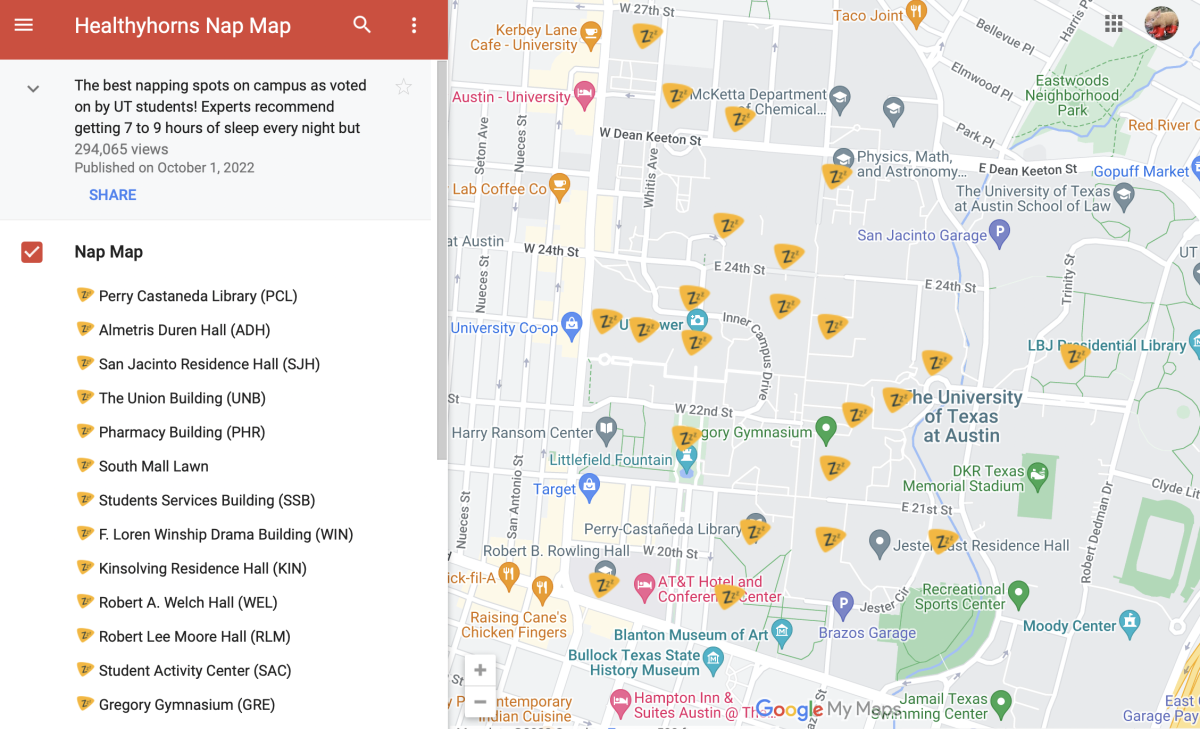The height and width of the screenshot is (729, 1200).
Task: Click the Recreational Sports Center pin
Action: (1019, 594)
